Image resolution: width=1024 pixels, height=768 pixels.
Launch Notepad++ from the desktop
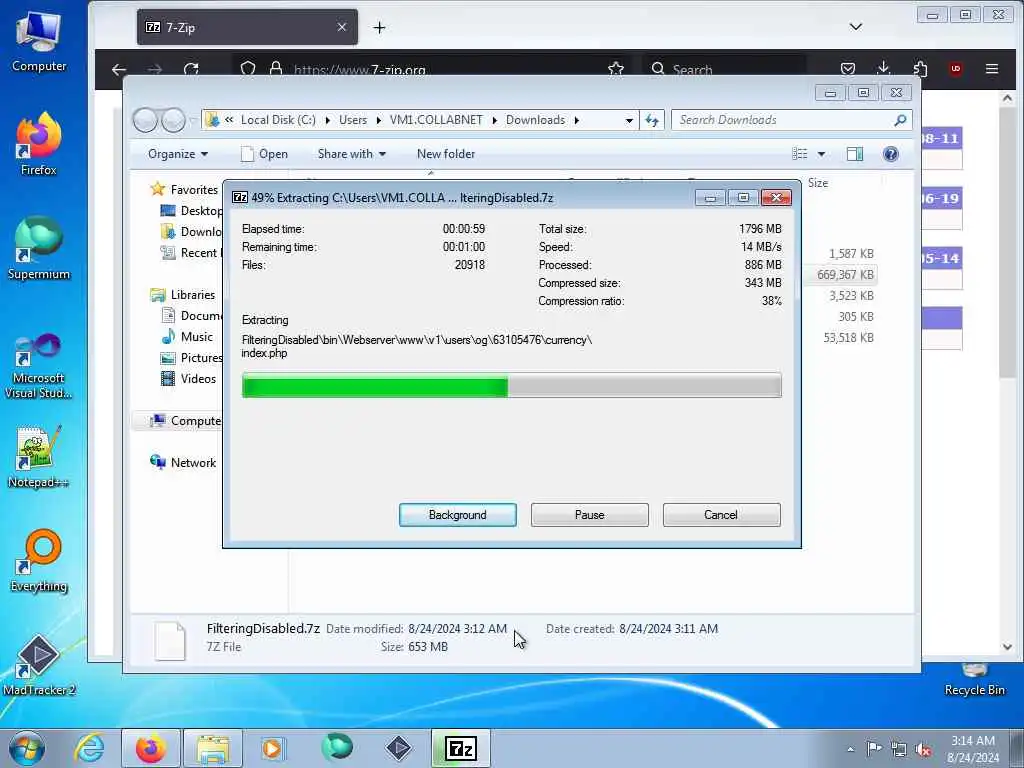point(39,457)
